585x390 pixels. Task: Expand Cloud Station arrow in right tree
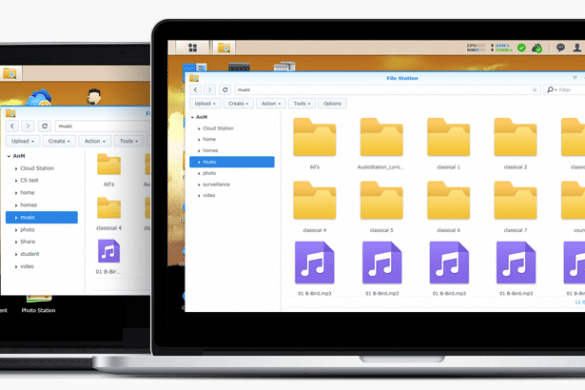[199, 128]
